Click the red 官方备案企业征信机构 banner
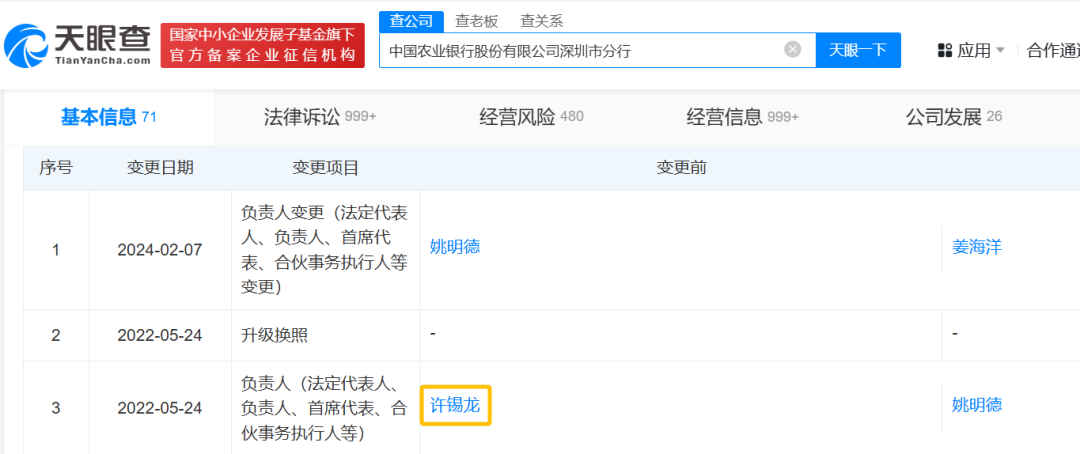This screenshot has height=454, width=1080. [262, 45]
